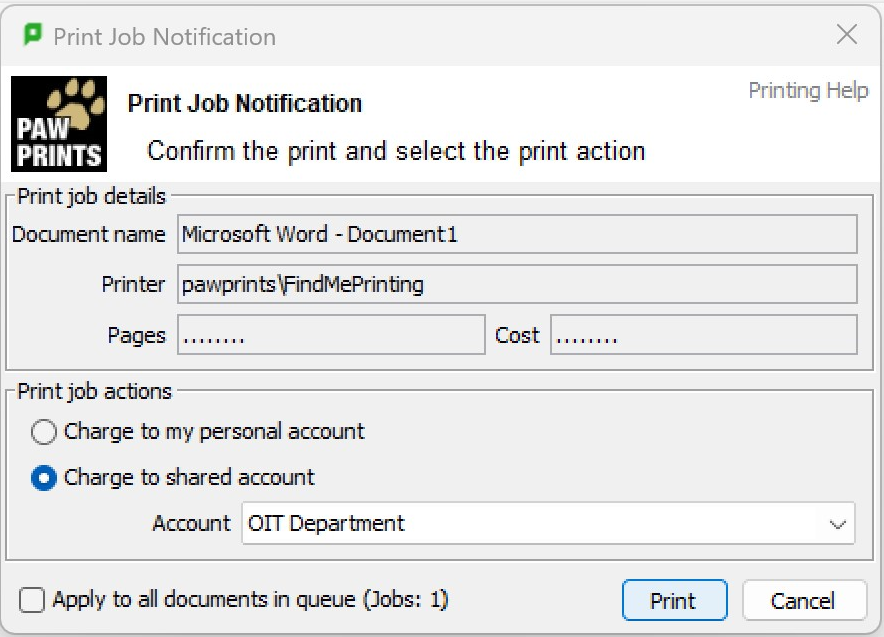Image resolution: width=884 pixels, height=637 pixels.
Task: Click the green PaperCut icon in title bar
Action: point(33,35)
